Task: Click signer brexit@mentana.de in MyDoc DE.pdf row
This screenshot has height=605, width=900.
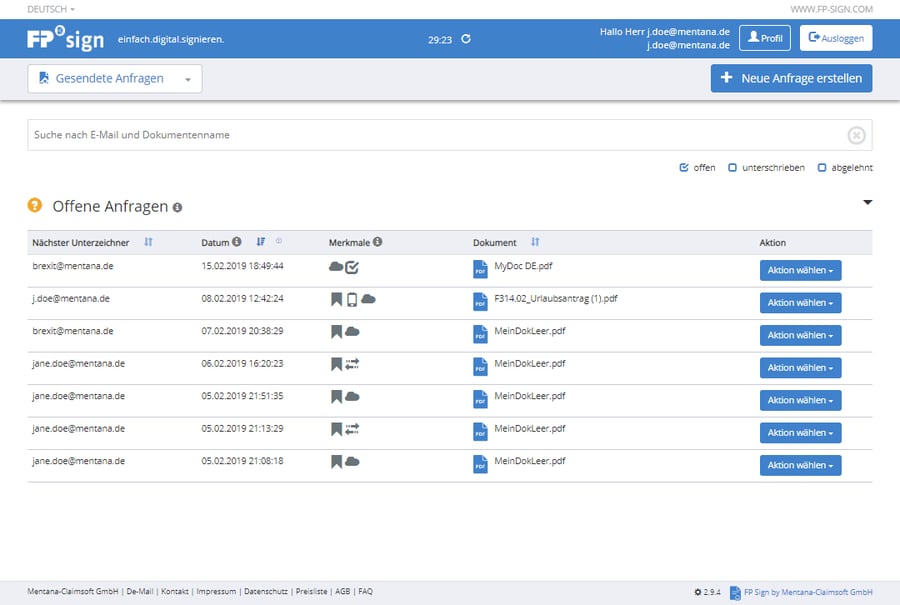Action: point(73,266)
